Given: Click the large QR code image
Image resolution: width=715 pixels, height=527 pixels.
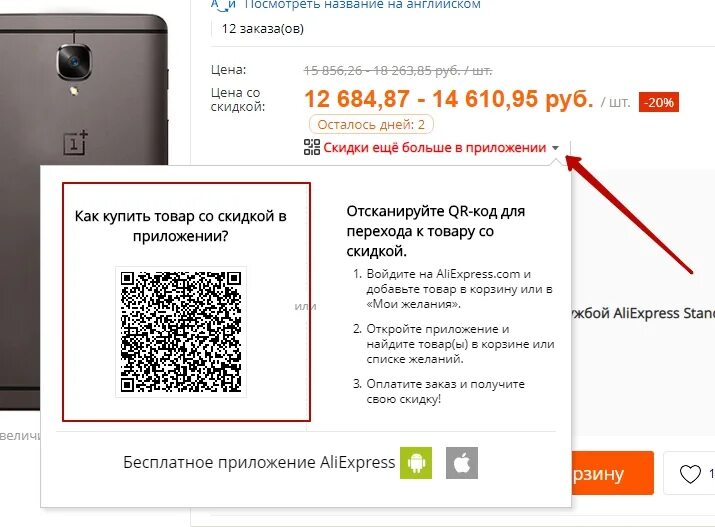Looking at the screenshot, I should pyautogui.click(x=181, y=332).
